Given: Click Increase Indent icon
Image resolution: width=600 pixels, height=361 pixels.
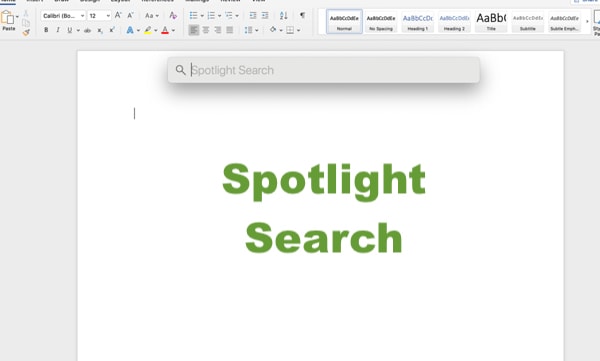Looking at the screenshot, I should (265, 15).
